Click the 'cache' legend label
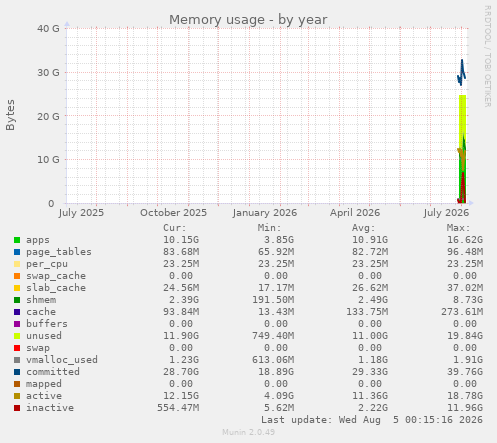The width and height of the screenshot is (497, 443). click(x=41, y=312)
